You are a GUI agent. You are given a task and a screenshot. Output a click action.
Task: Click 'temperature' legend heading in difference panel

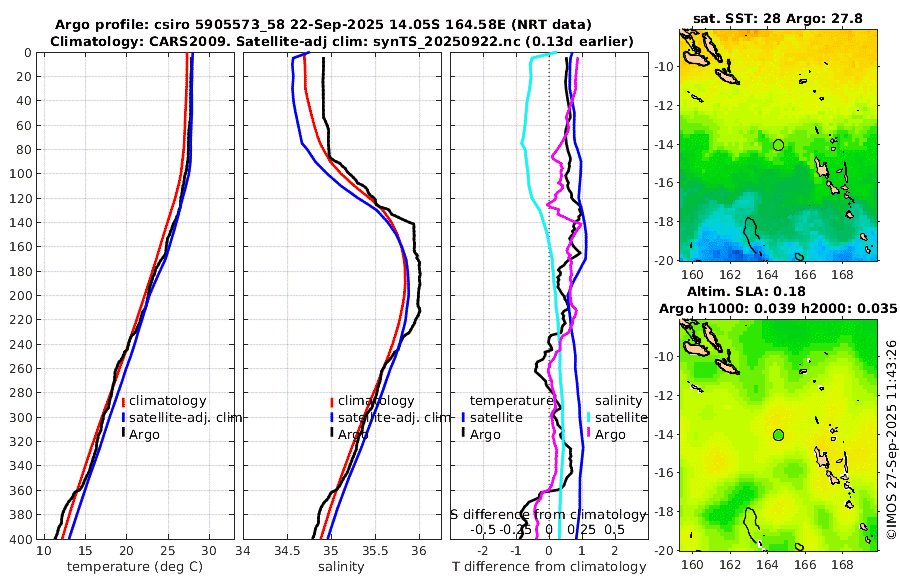pos(511,400)
